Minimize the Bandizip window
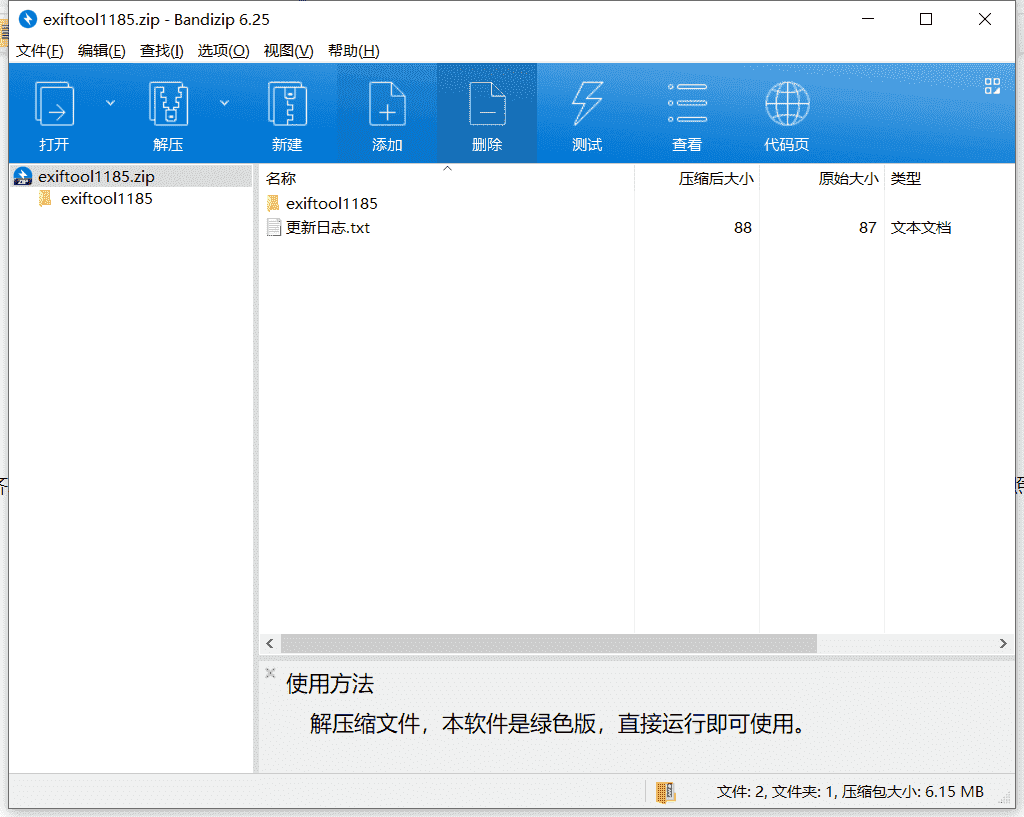This screenshot has width=1024, height=817. pyautogui.click(x=868, y=20)
